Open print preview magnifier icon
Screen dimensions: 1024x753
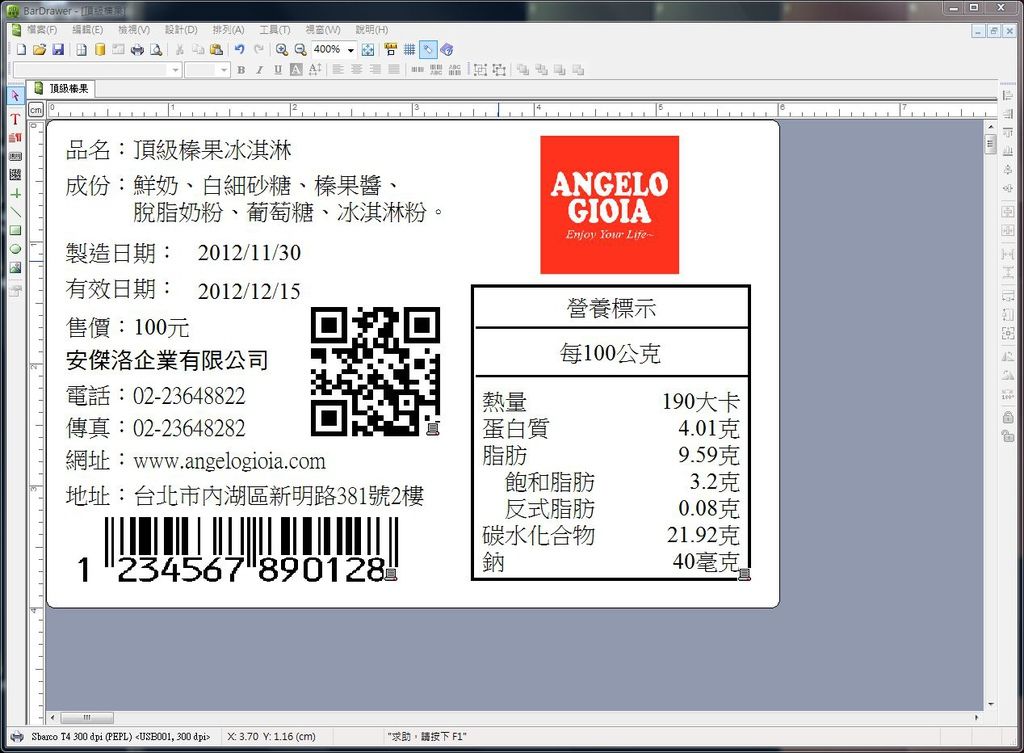(156, 50)
